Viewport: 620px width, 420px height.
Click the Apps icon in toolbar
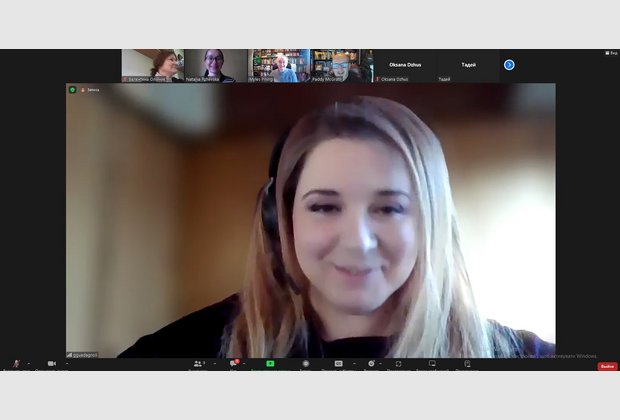click(398, 363)
